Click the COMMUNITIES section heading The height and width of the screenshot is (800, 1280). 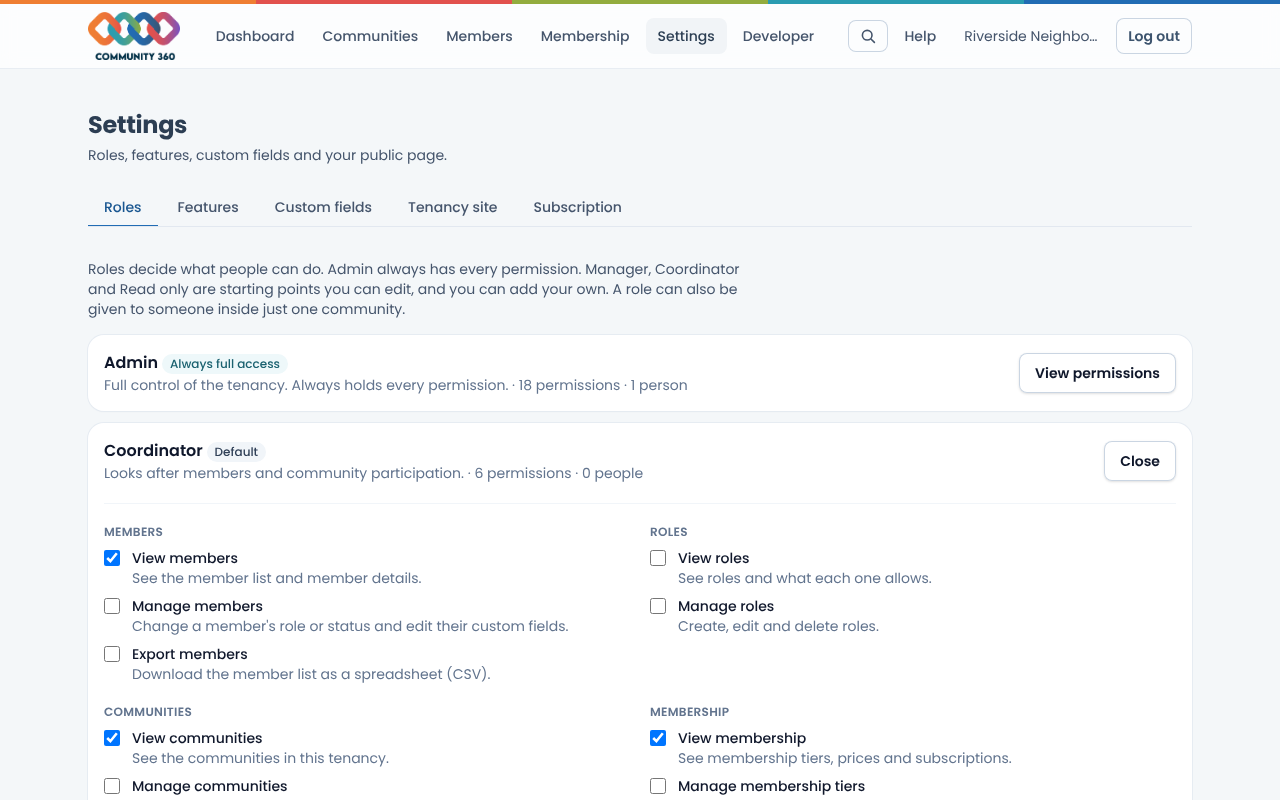coord(148,712)
